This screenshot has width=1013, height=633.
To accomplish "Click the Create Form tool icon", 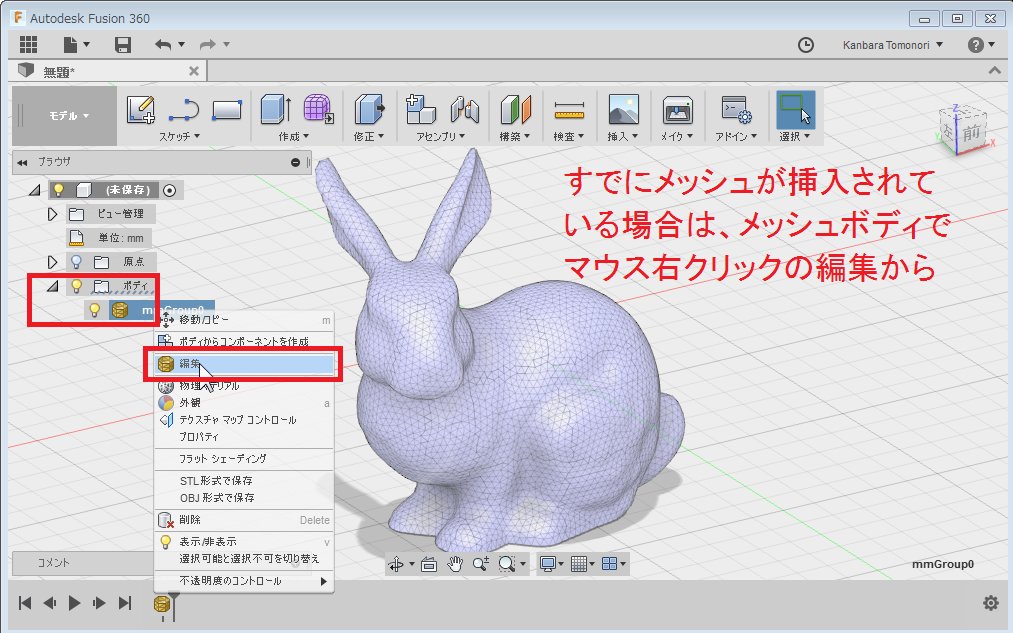I will (319, 109).
